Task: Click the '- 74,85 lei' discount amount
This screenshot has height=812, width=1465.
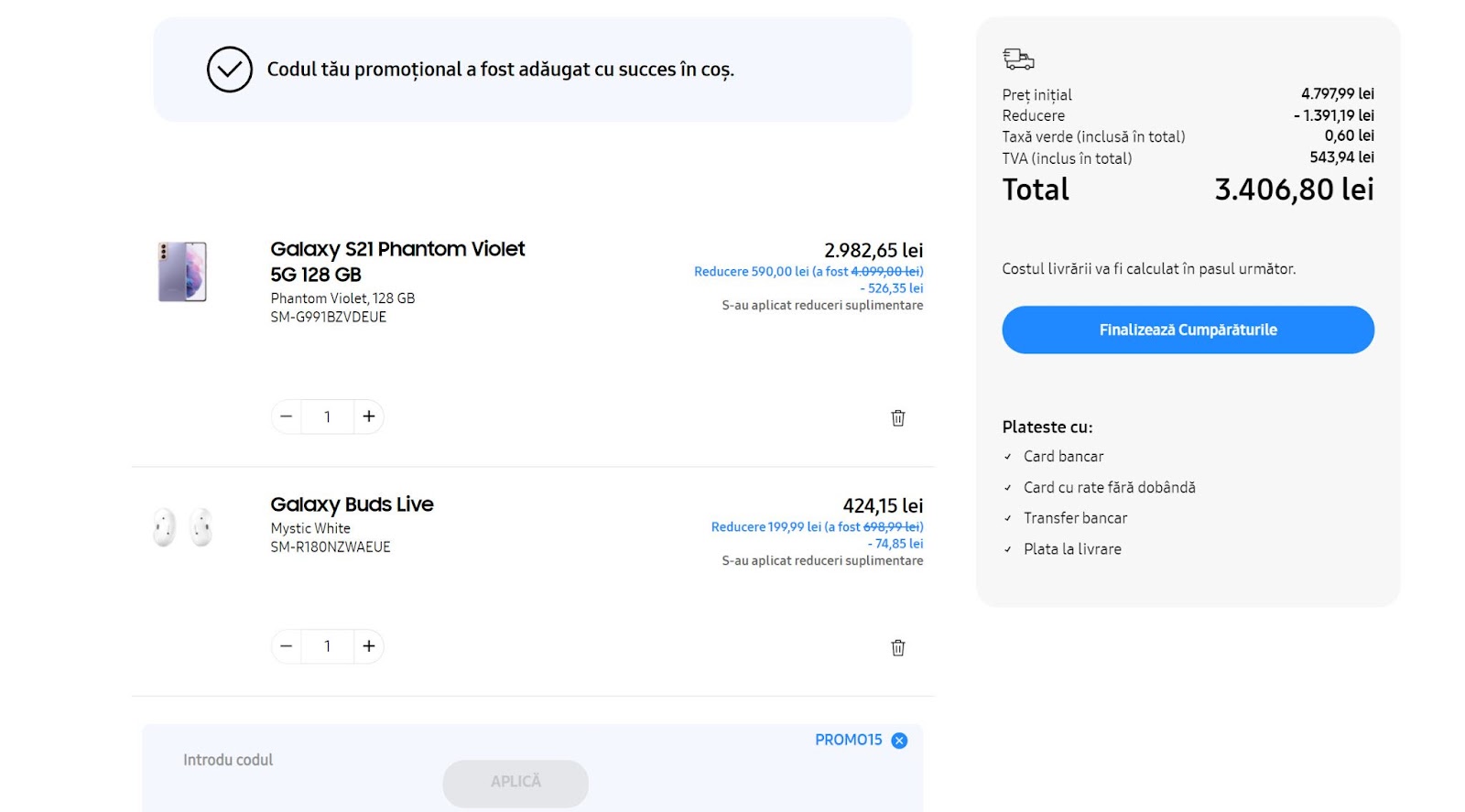Action: (895, 544)
